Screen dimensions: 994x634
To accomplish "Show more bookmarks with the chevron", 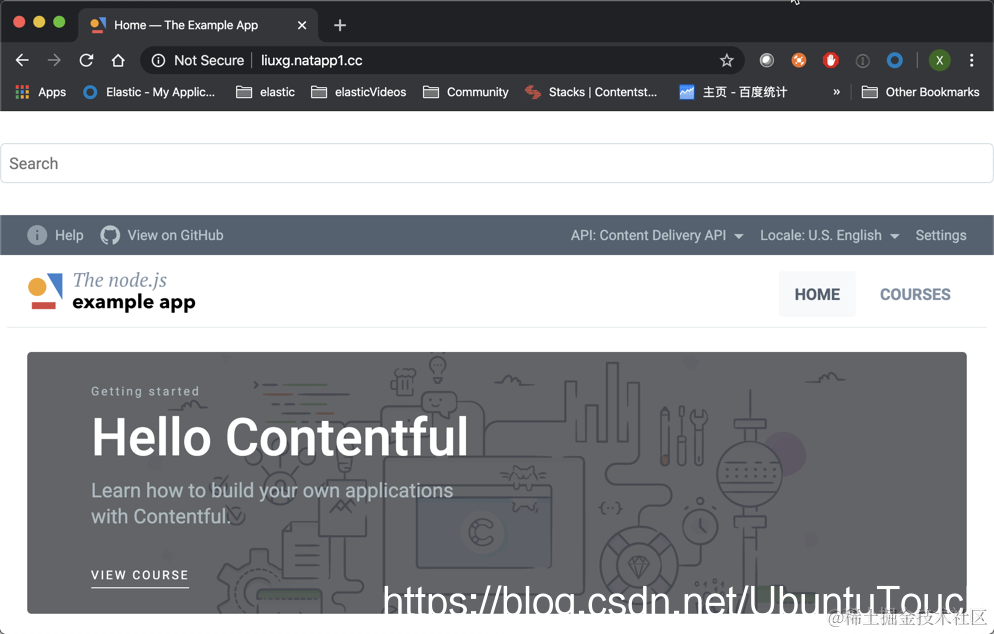I will 836,92.
